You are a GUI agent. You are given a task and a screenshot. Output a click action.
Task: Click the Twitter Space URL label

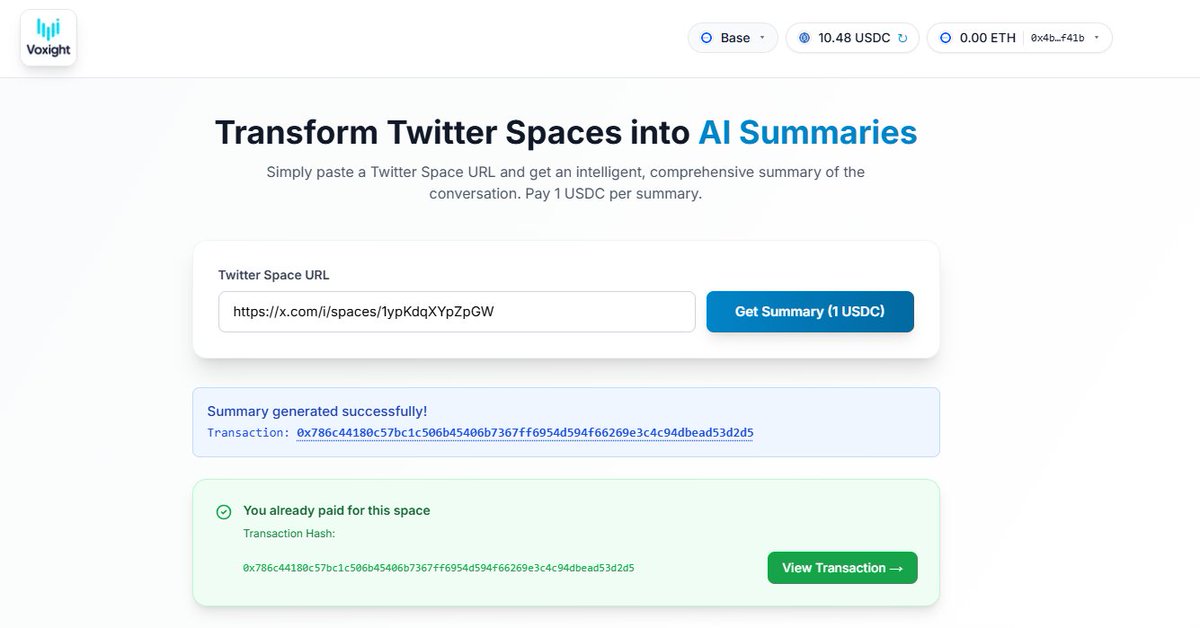274,274
